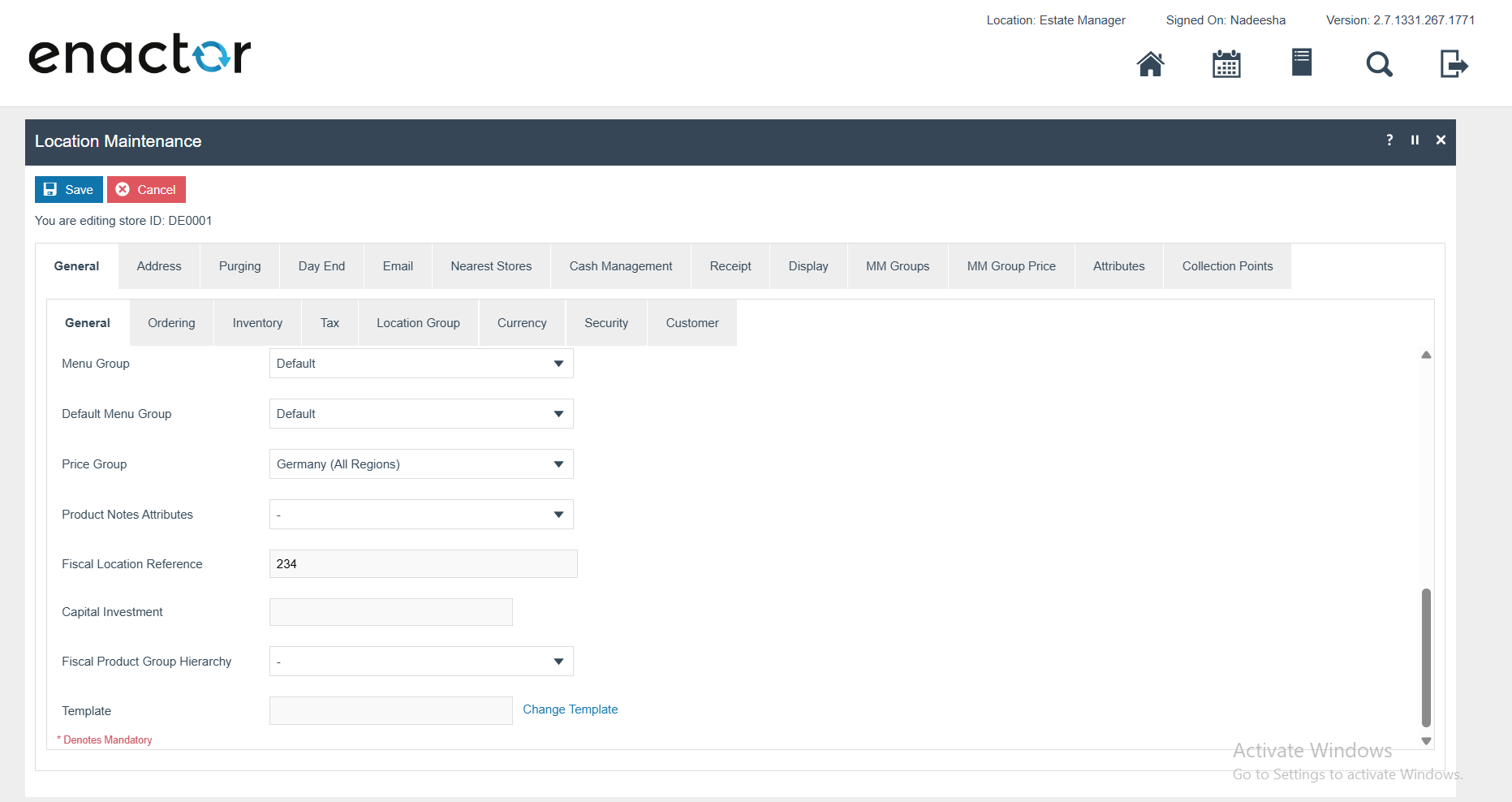Save the store changes
The image size is (1512, 802).
click(x=69, y=189)
